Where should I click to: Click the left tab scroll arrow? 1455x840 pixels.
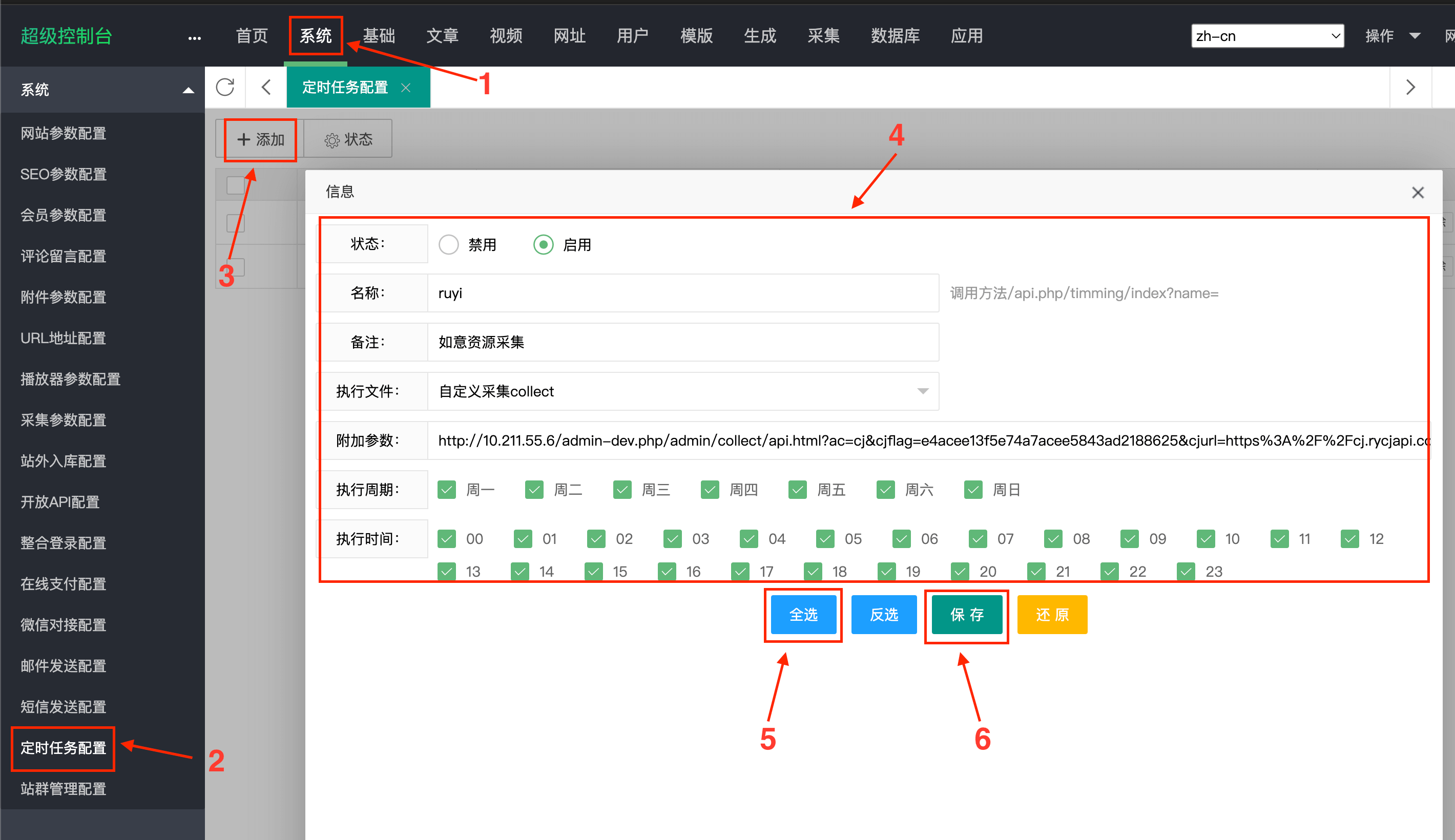tap(266, 87)
